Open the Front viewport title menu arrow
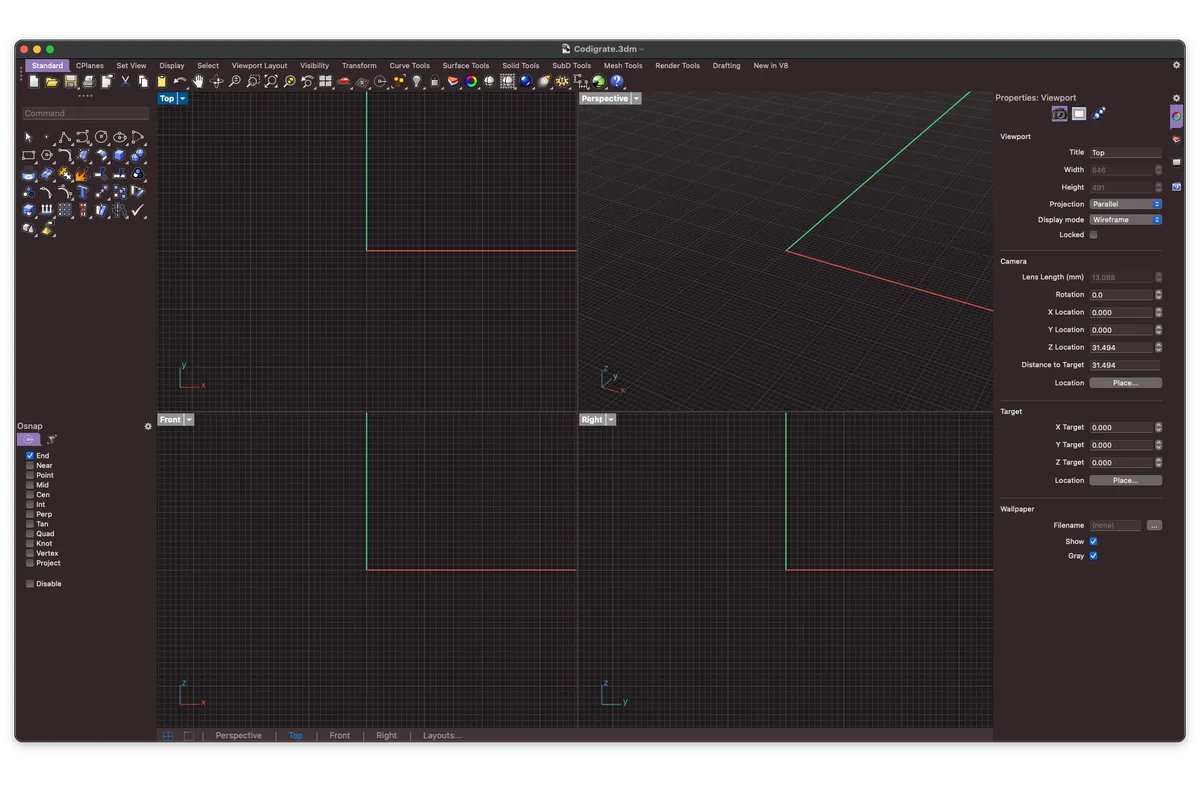Viewport: 1200px width, 787px height. (x=188, y=420)
